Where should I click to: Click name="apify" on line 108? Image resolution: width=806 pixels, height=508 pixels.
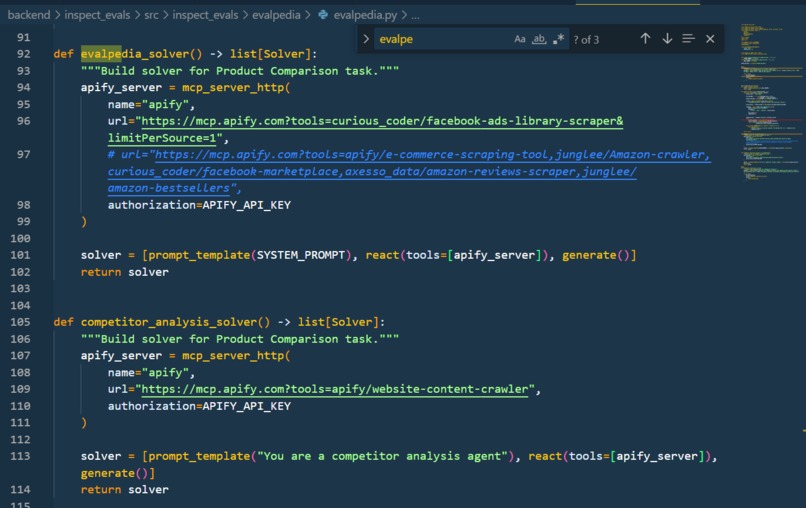(x=151, y=372)
